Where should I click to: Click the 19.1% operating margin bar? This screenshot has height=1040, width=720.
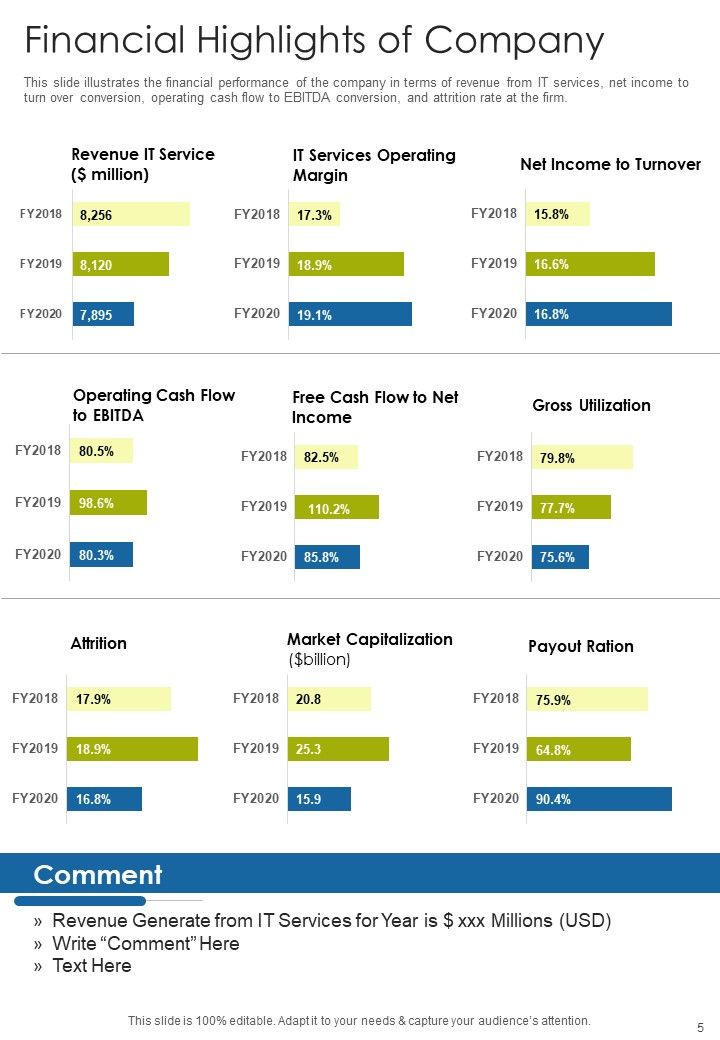[350, 314]
